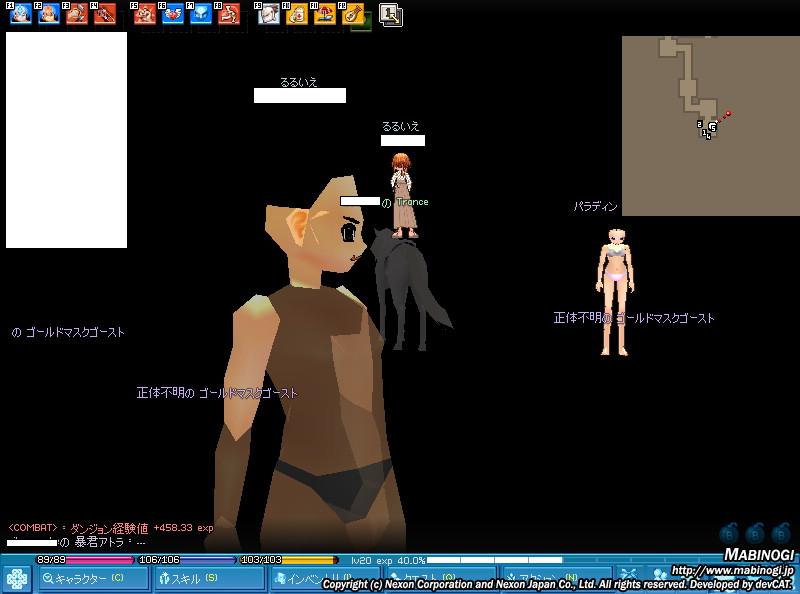Select the red-haired girl riding the horse
The image size is (800, 594).
pyautogui.click(x=405, y=195)
